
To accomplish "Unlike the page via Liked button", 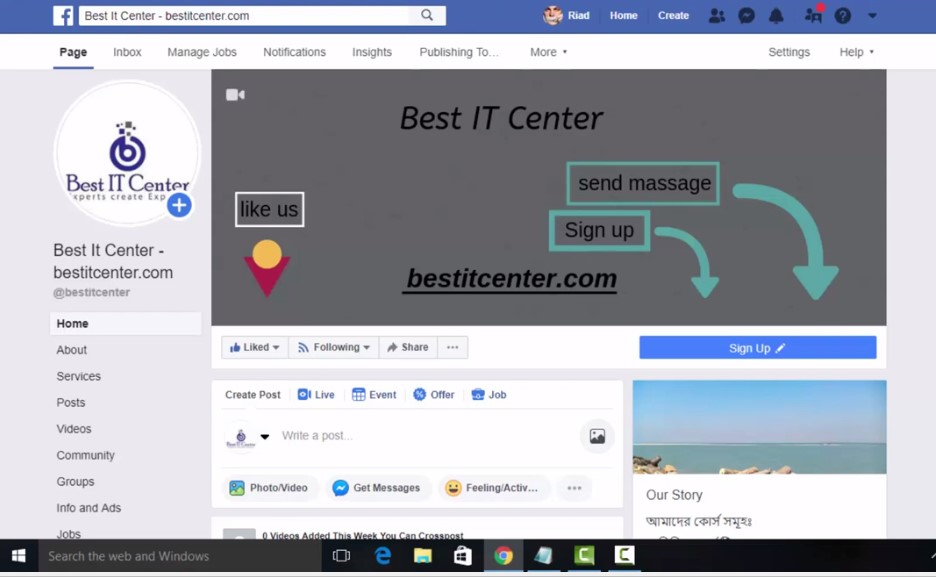I will pyautogui.click(x=254, y=347).
